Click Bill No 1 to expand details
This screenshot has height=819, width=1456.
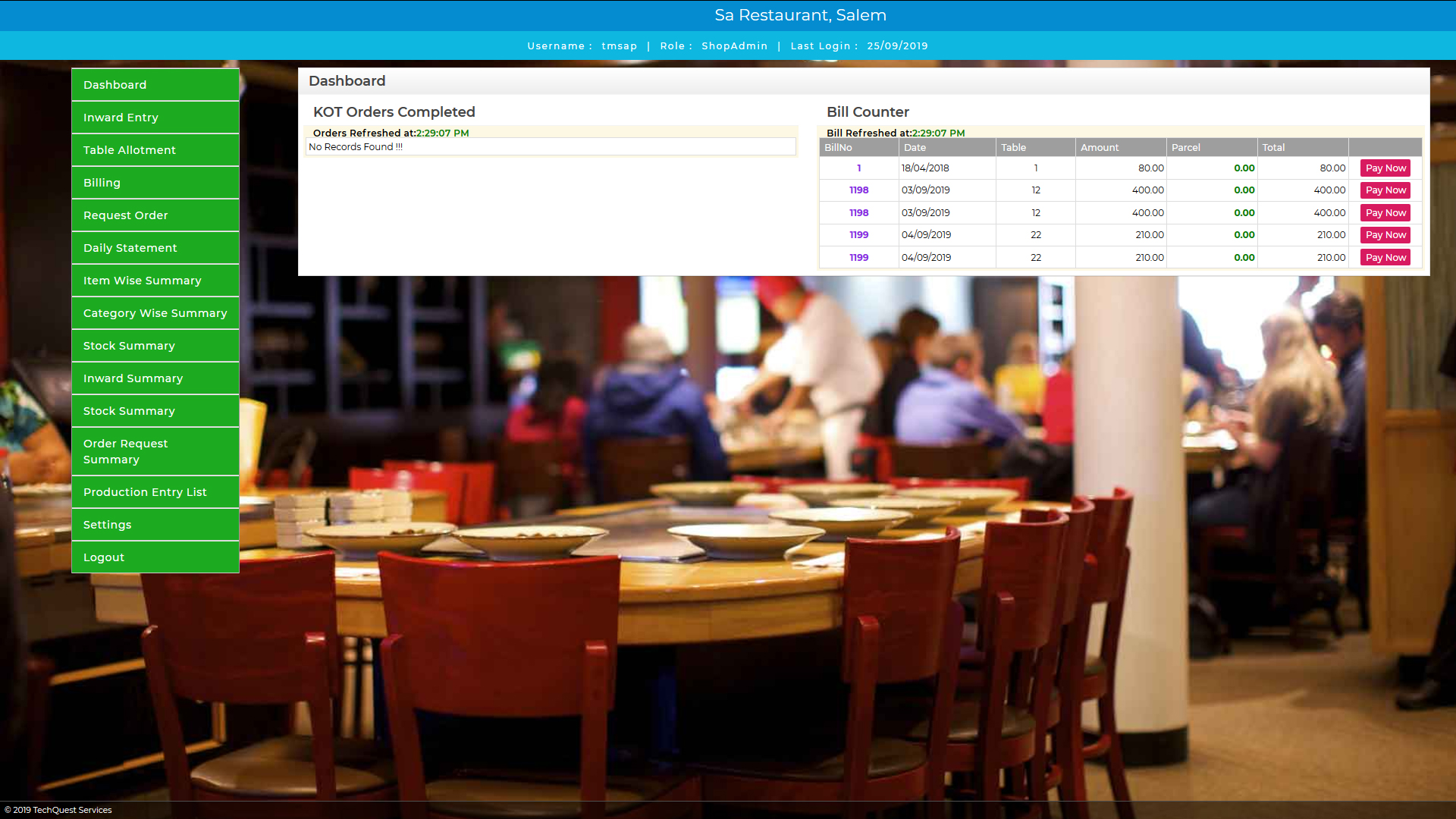859,167
